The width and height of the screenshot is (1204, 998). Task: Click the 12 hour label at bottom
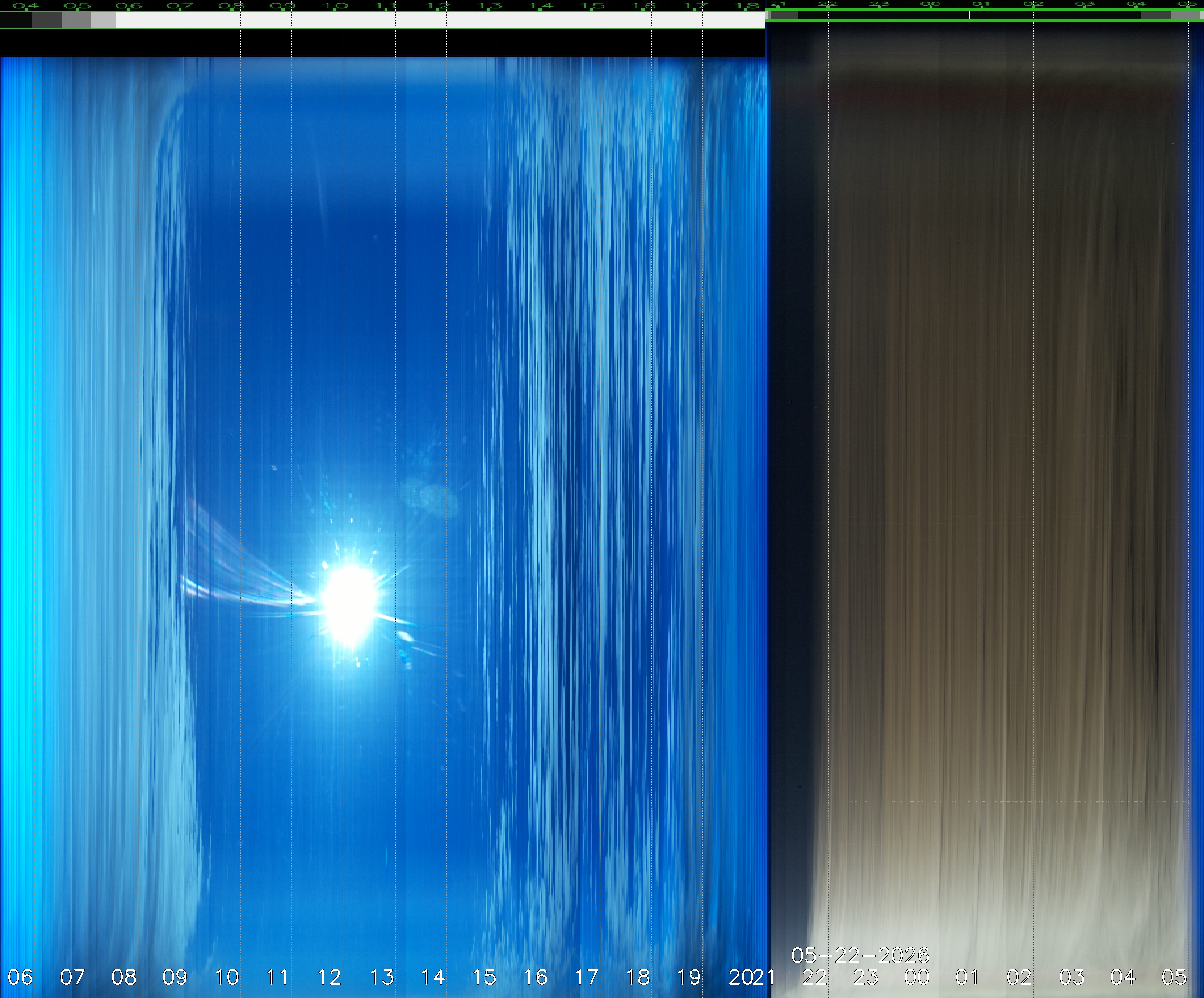330,977
